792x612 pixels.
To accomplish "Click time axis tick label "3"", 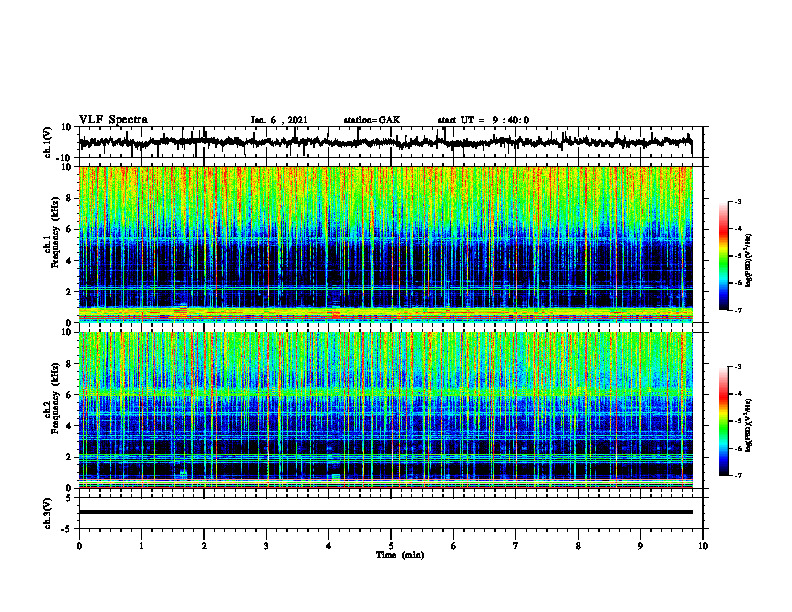I will [266, 546].
